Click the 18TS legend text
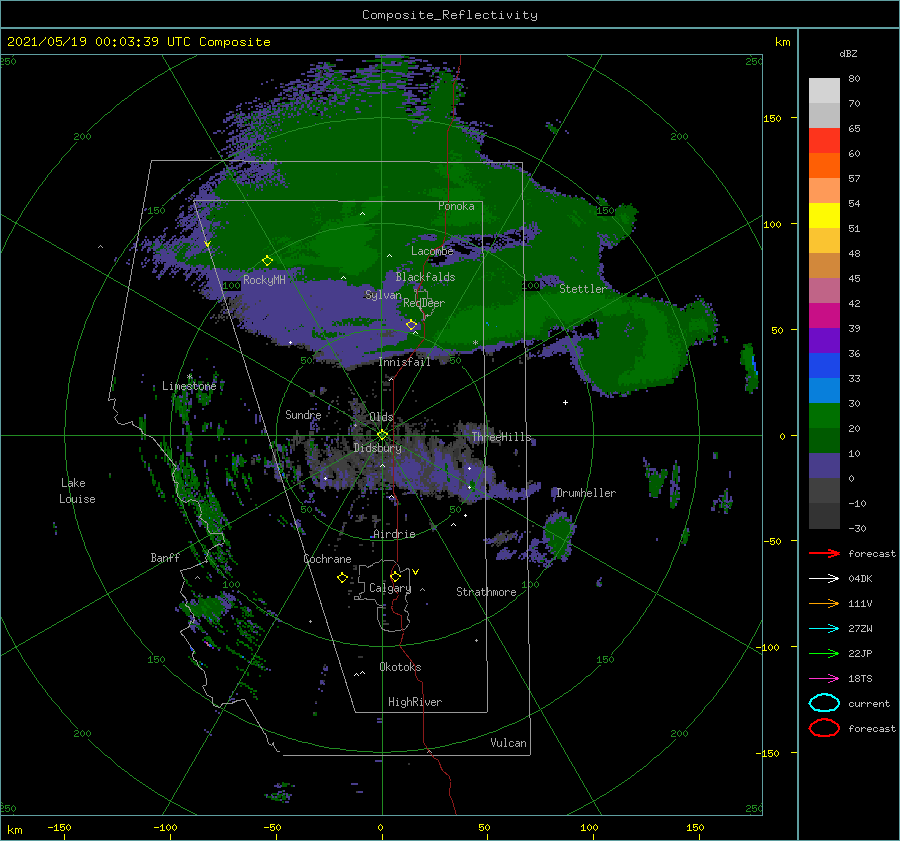The width and height of the screenshot is (900, 841). (860, 679)
